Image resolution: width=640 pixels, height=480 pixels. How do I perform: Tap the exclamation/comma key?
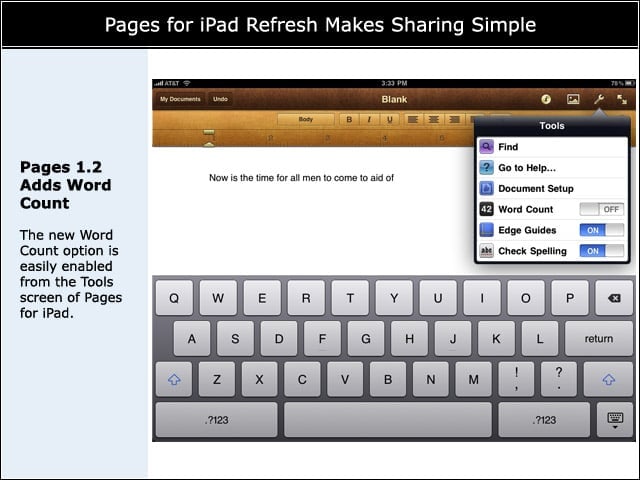[x=516, y=379]
